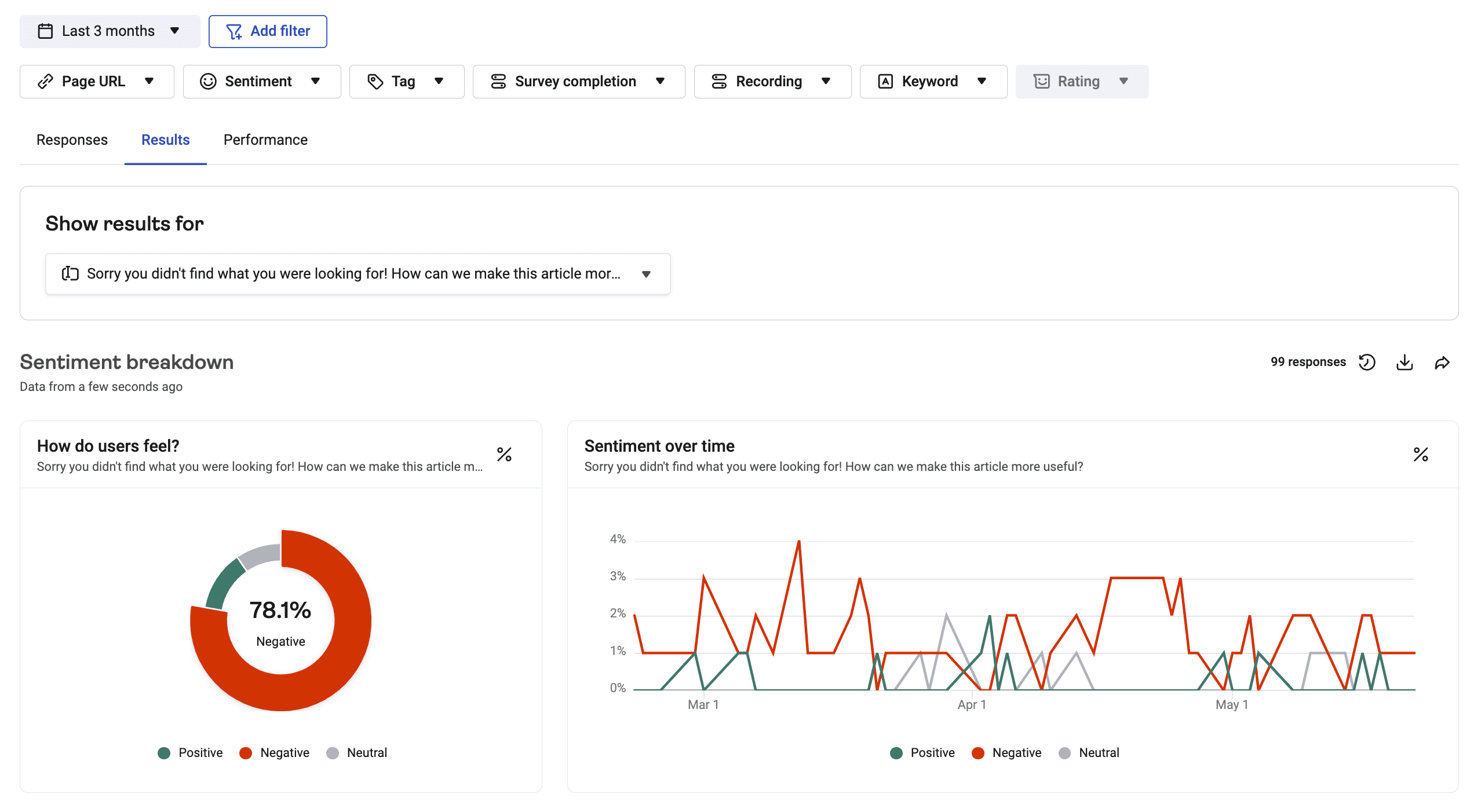Click the text question icon in dropdown
Image resolution: width=1481 pixels, height=812 pixels.
[70, 273]
